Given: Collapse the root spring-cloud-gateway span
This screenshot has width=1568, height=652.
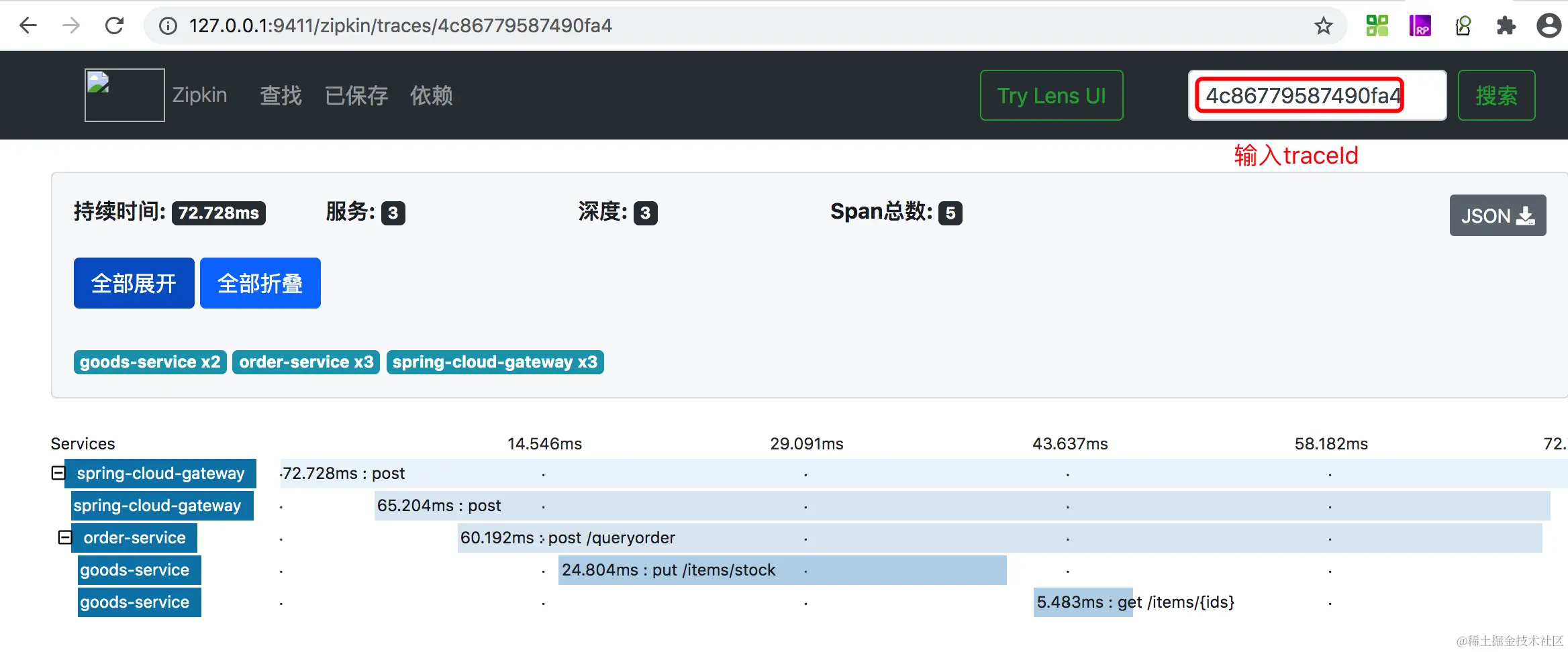Looking at the screenshot, I should click(x=58, y=473).
